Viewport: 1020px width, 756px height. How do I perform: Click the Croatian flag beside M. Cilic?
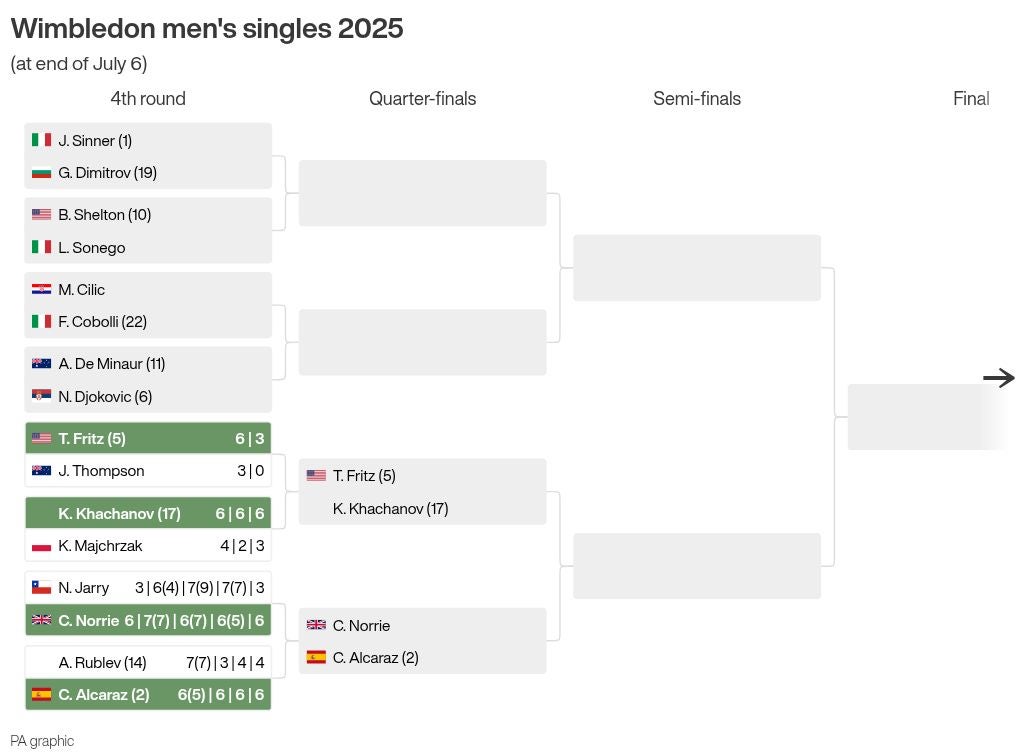click(42, 289)
